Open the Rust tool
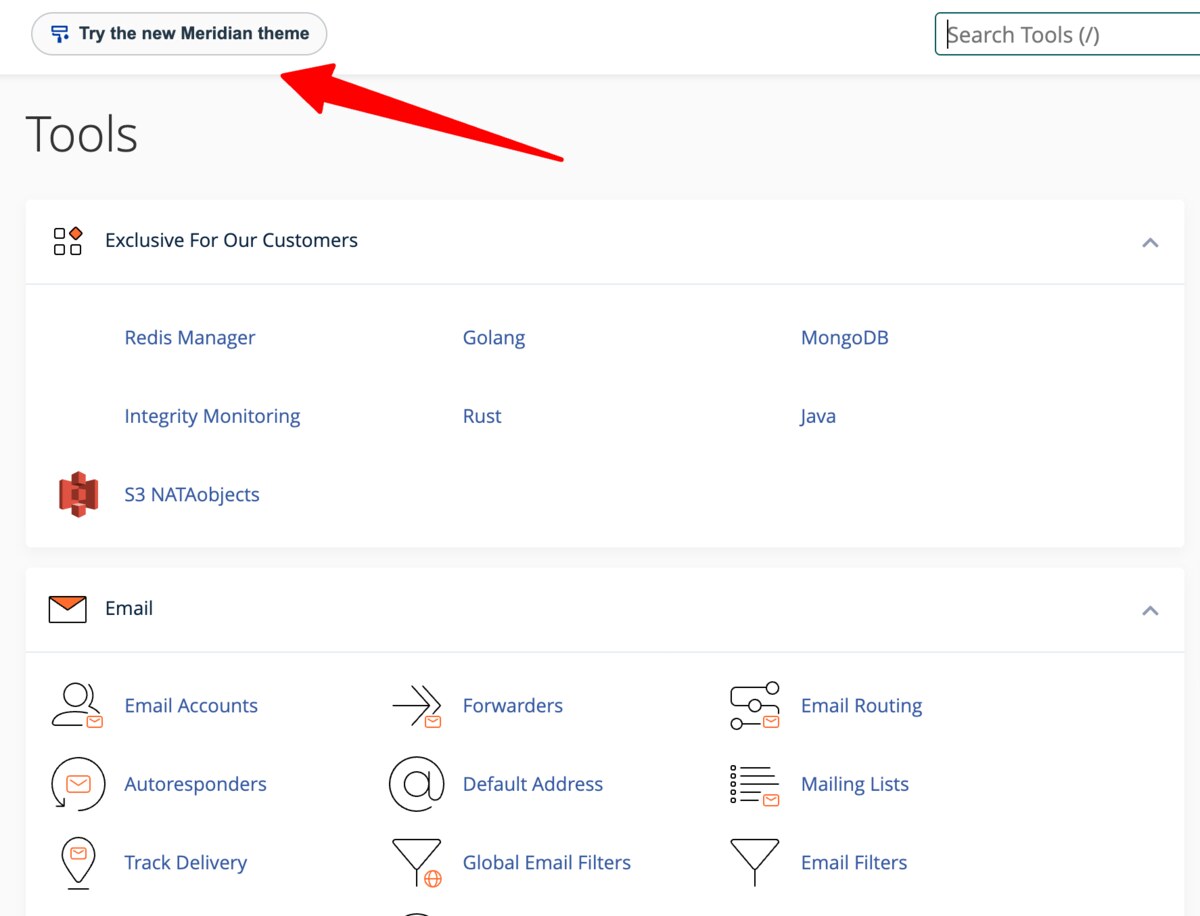 [x=482, y=416]
